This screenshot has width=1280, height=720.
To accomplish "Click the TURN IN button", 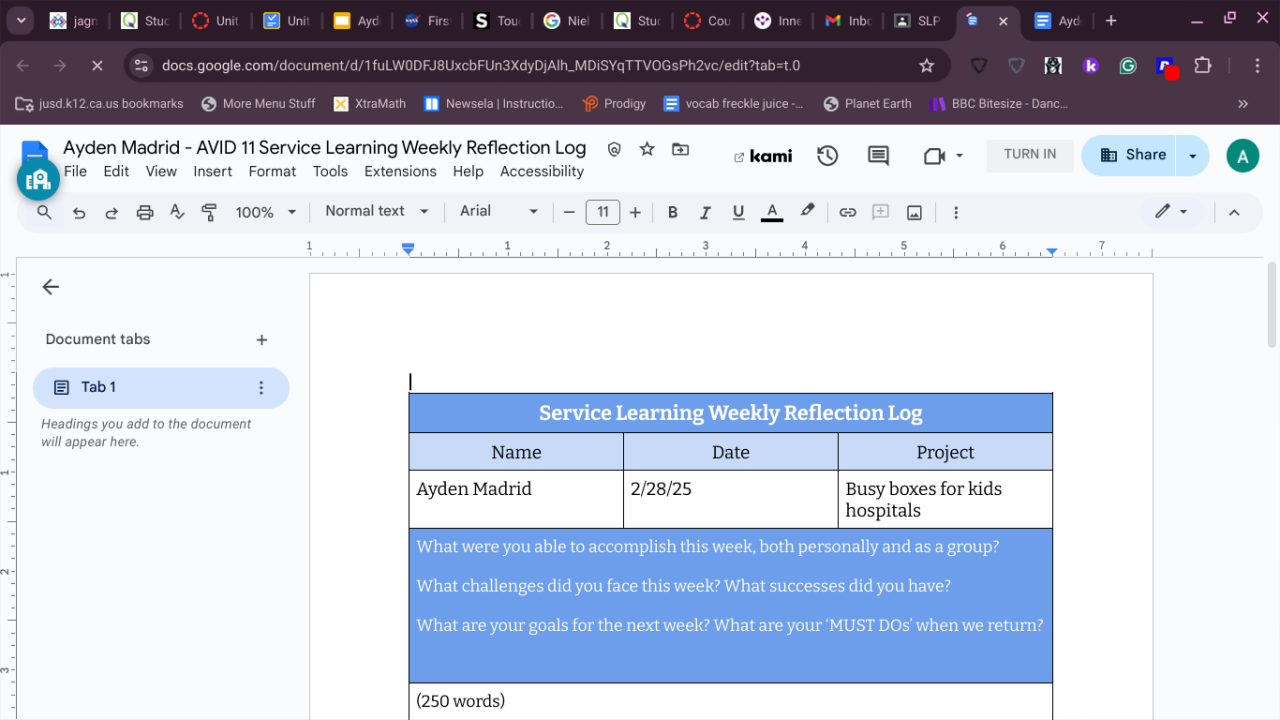I will pos(1030,154).
